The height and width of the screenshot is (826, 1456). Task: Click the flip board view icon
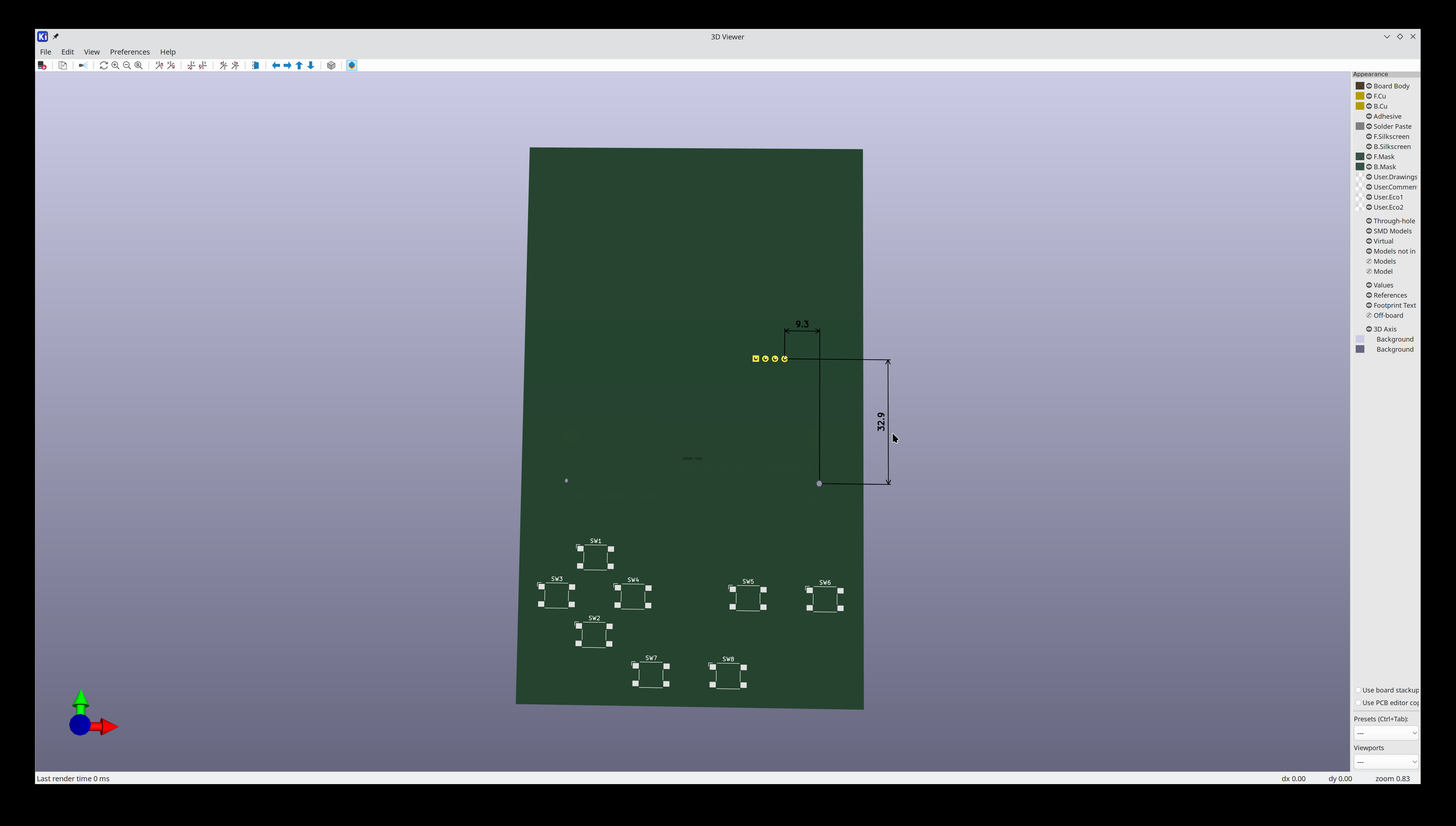tap(256, 65)
